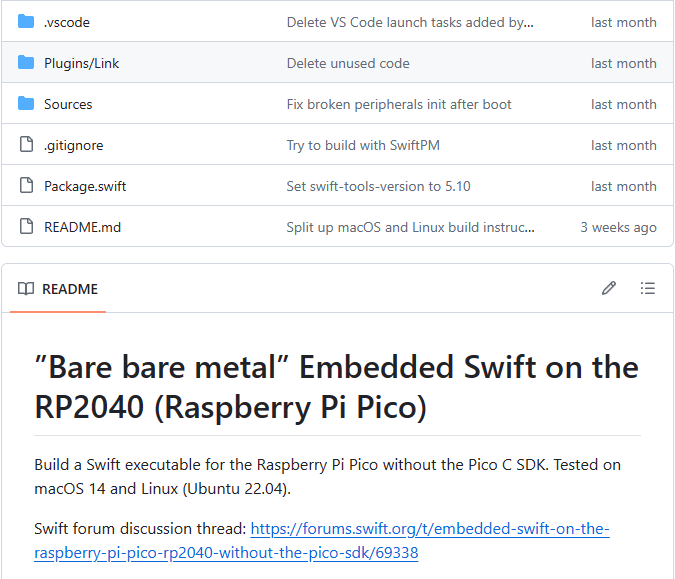Image resolution: width=675 pixels, height=579 pixels.
Task: Open the README.md file
Action: 82,227
